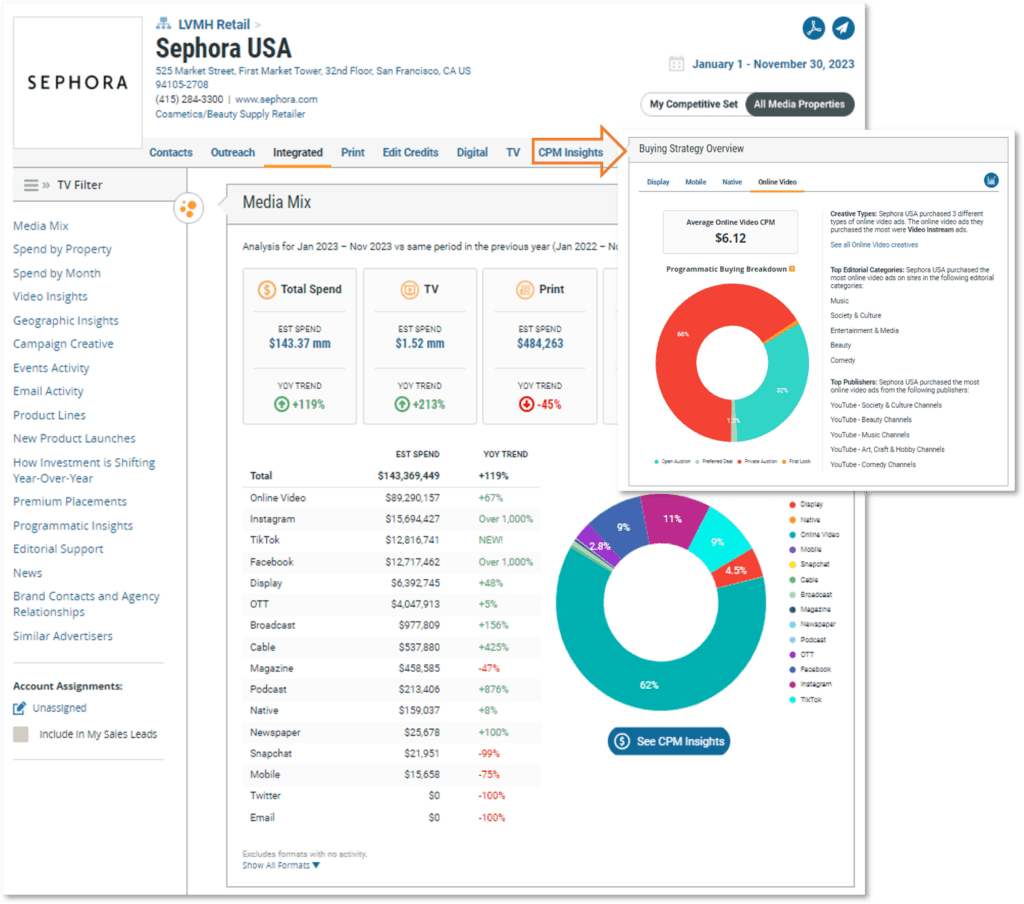Open Campaign Creative in sidebar
This screenshot has height=904, width=1024.
[x=63, y=344]
